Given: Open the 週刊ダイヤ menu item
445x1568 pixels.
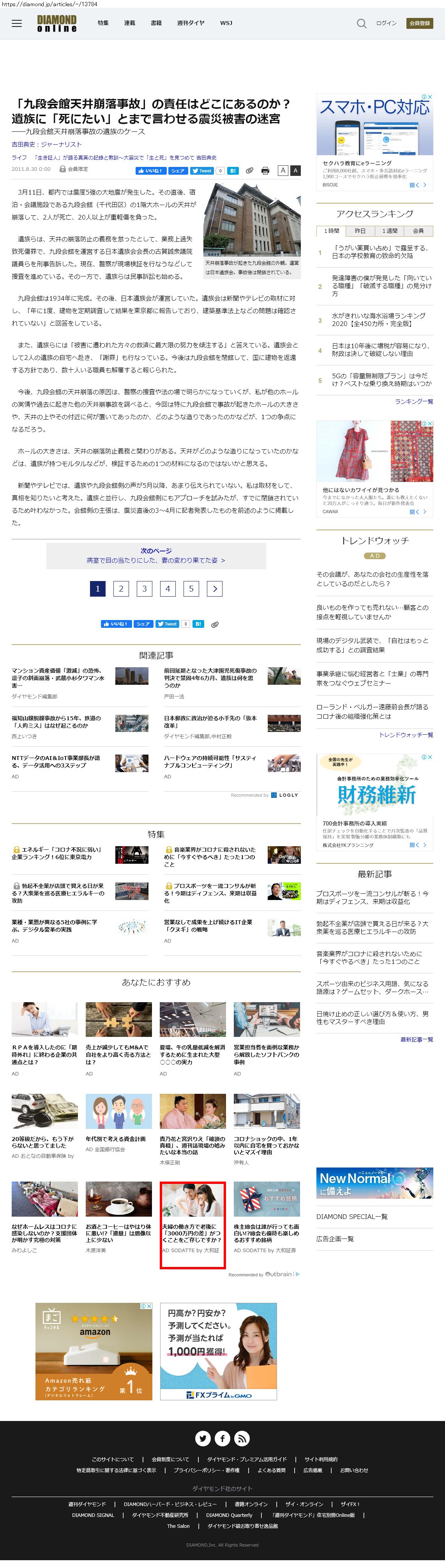Looking at the screenshot, I should [190, 23].
